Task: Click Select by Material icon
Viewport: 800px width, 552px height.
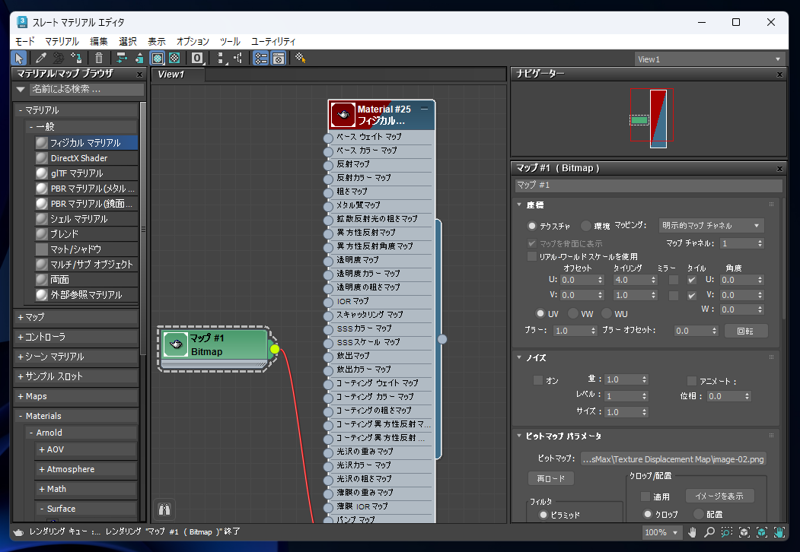Action: (300, 58)
